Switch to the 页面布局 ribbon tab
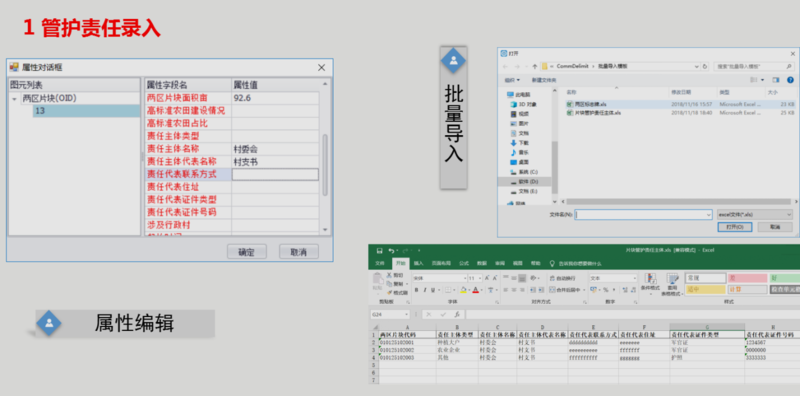Image resolution: width=800 pixels, height=396 pixels. pos(441,263)
